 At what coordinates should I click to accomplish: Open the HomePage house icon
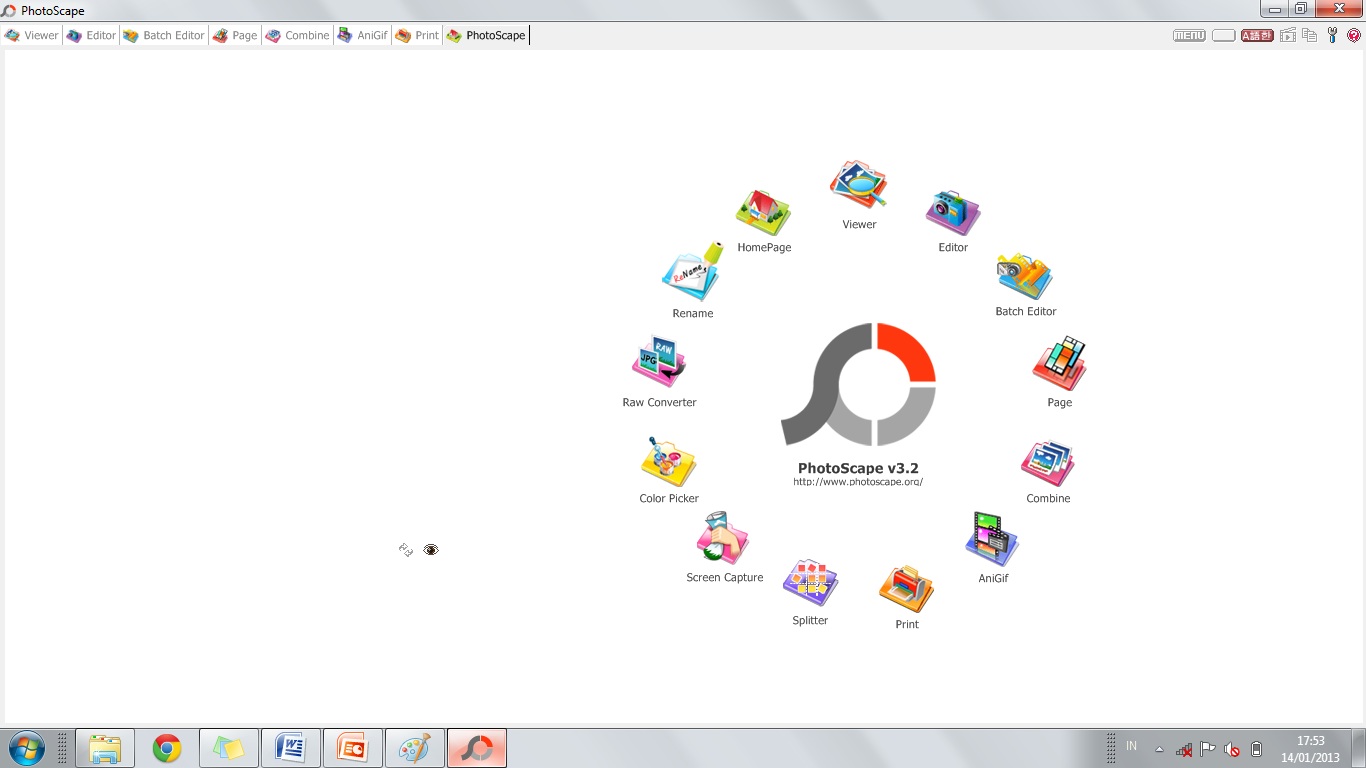pos(764,213)
